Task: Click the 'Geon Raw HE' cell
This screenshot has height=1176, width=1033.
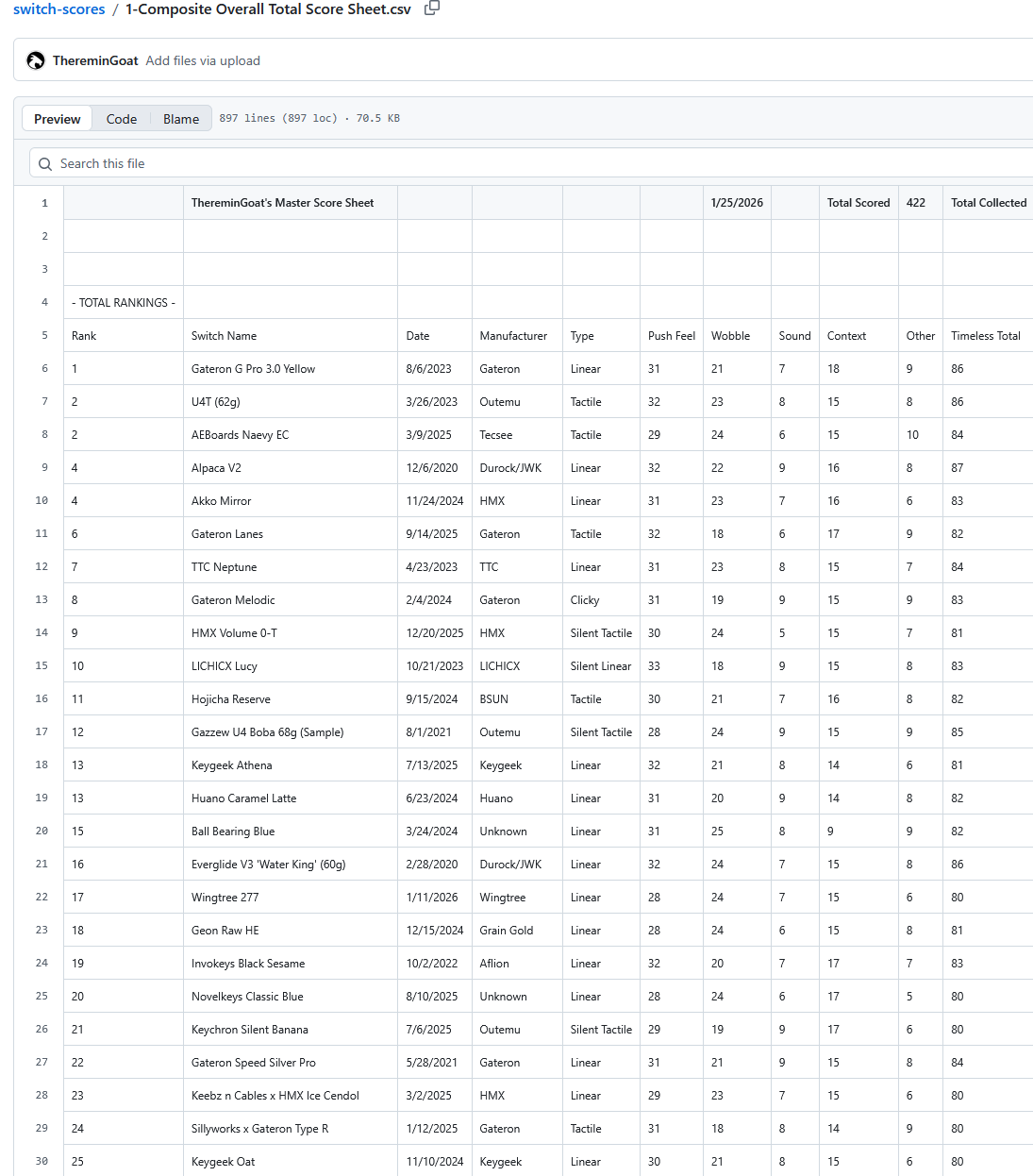Action: 291,930
